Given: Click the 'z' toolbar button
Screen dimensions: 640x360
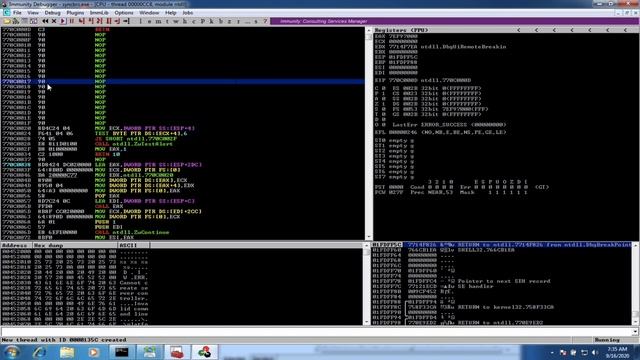Looking at the screenshot, I should pyautogui.click(x=229, y=21).
